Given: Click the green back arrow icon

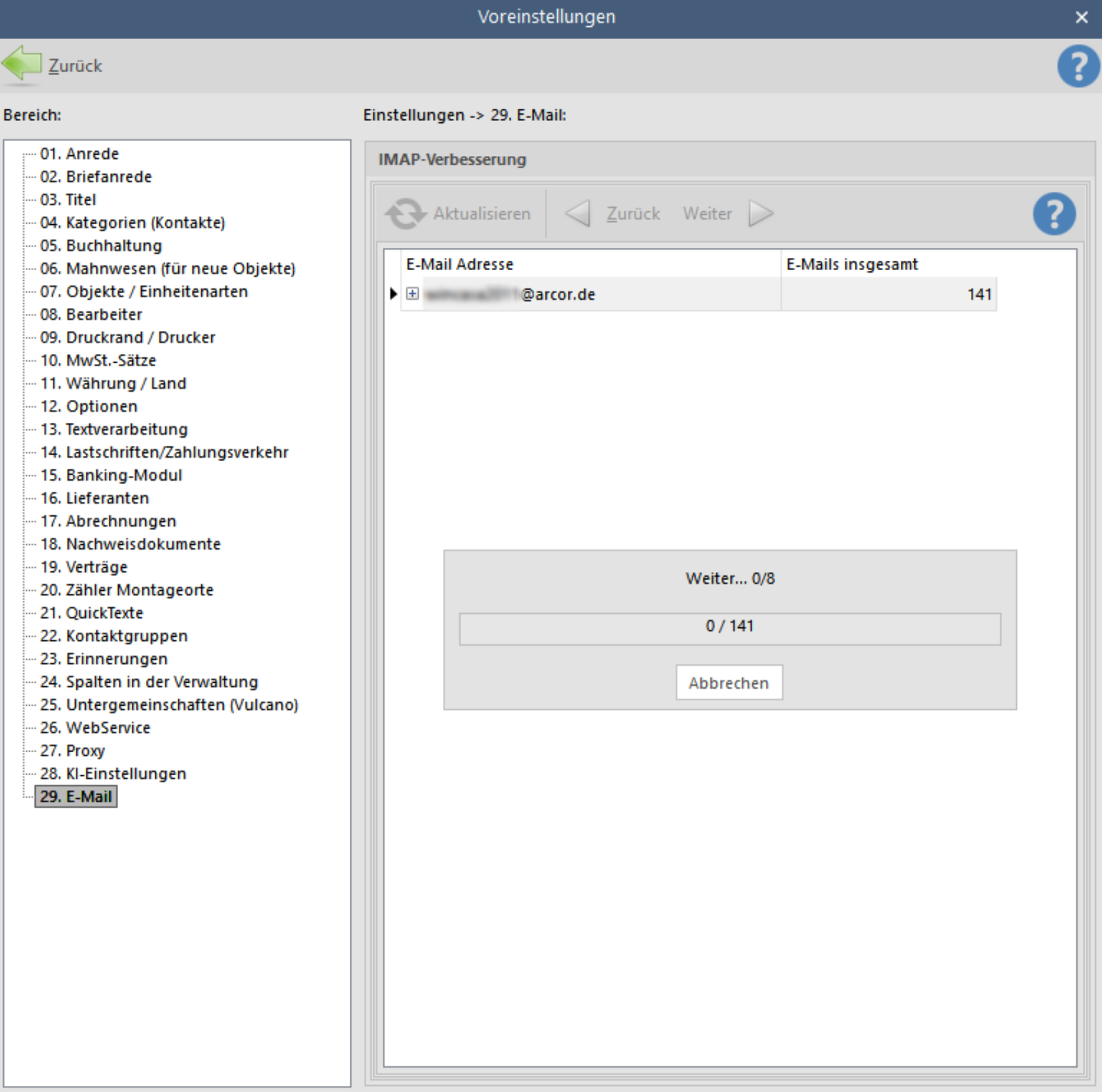Looking at the screenshot, I should [x=22, y=64].
